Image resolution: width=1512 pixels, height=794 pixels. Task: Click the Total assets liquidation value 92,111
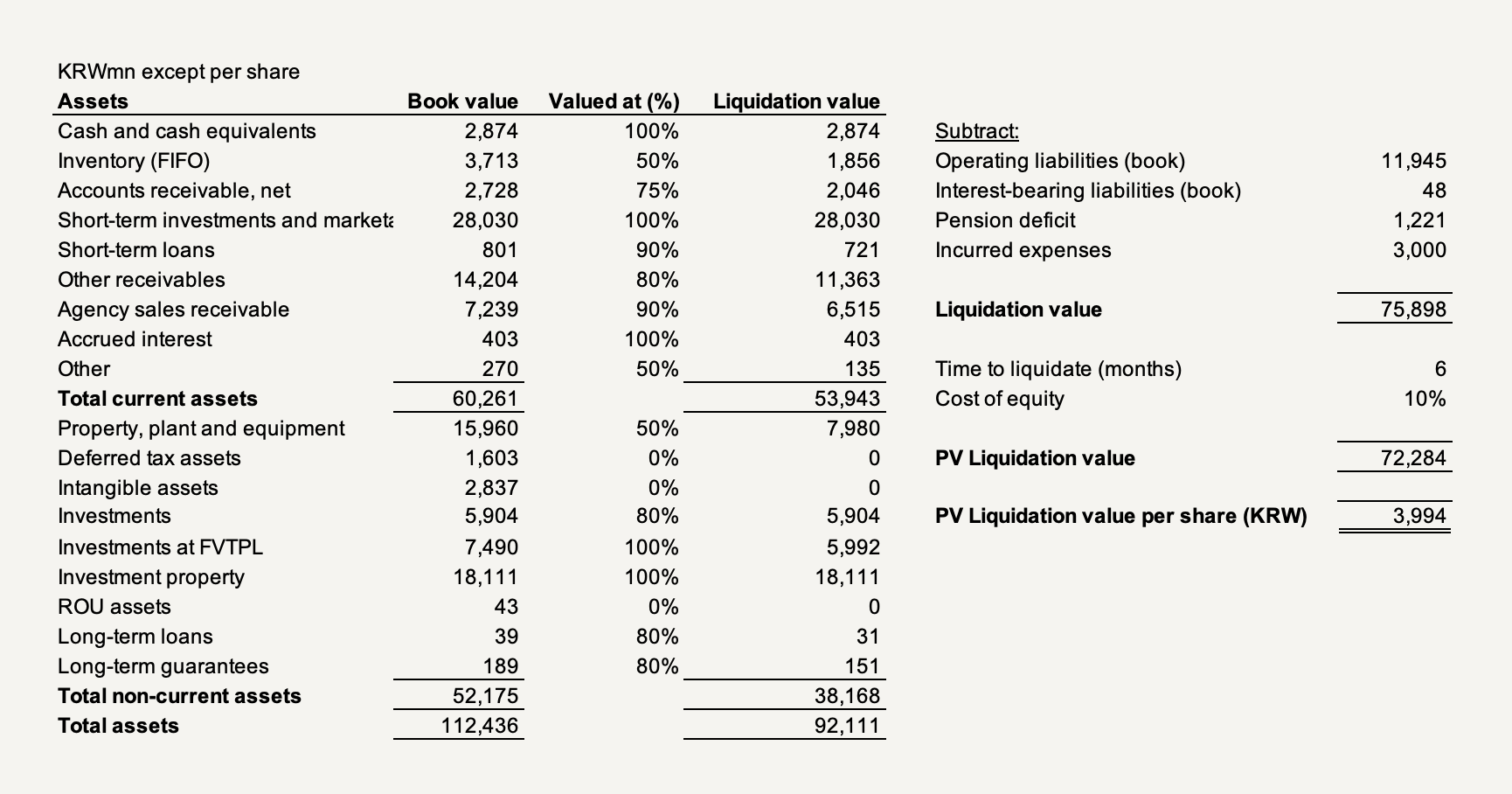(847, 726)
